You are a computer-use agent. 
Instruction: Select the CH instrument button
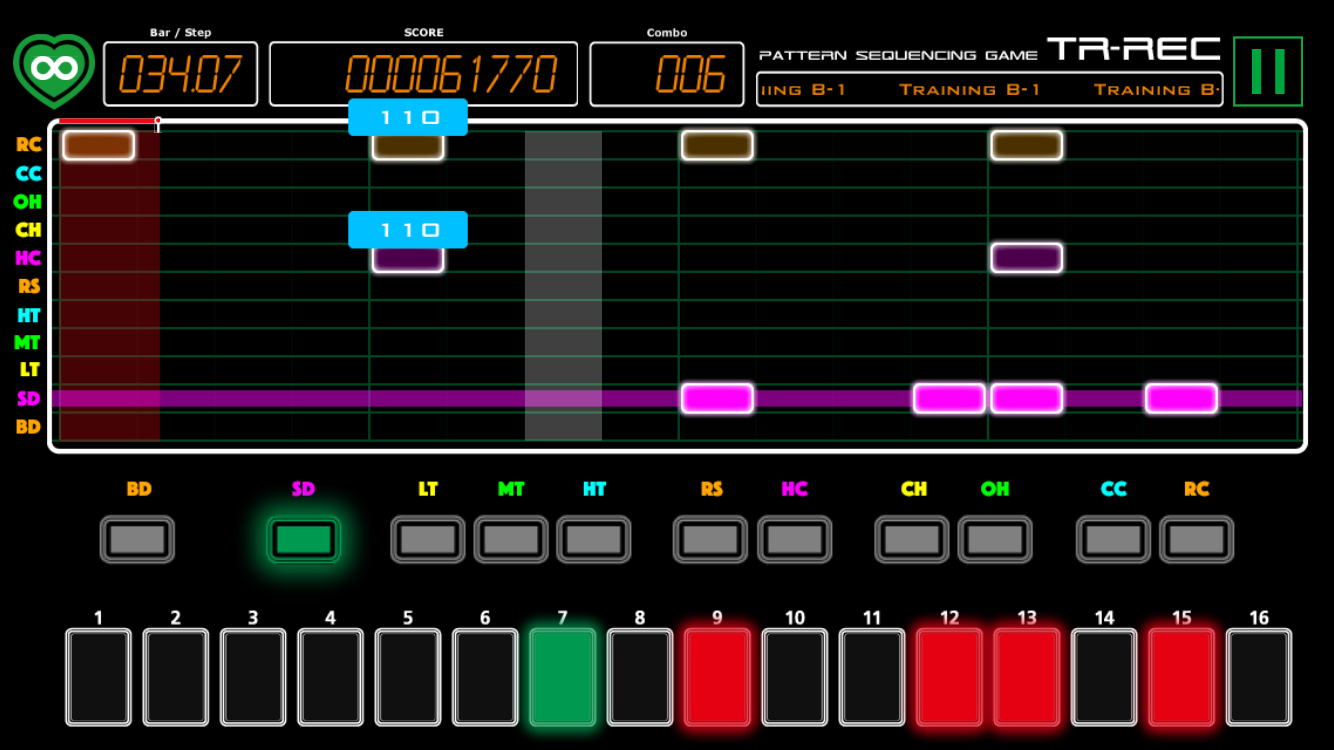[x=912, y=539]
